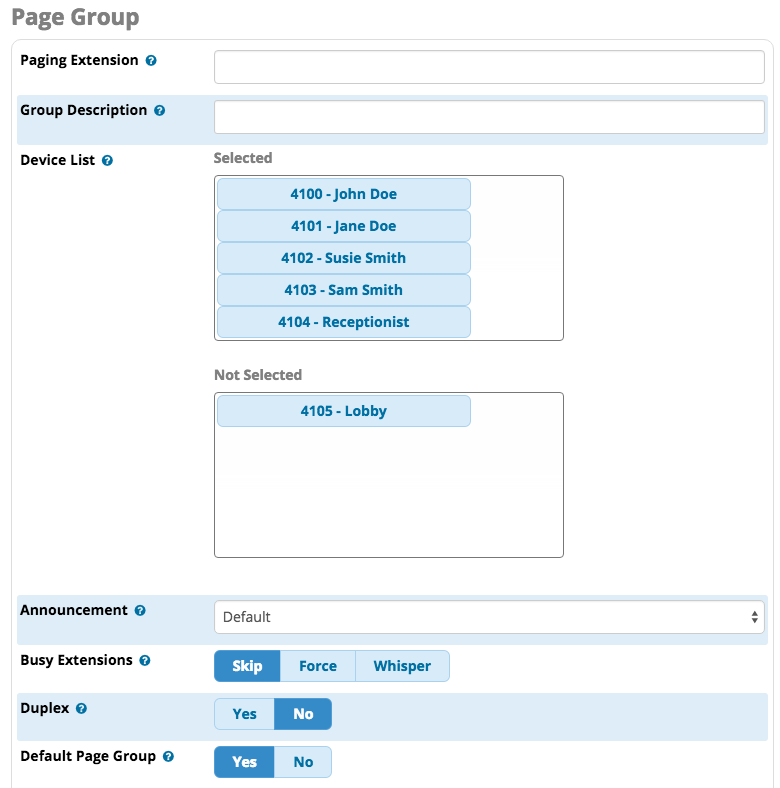
Task: Select Skip for Busy Extensions
Action: click(x=247, y=666)
